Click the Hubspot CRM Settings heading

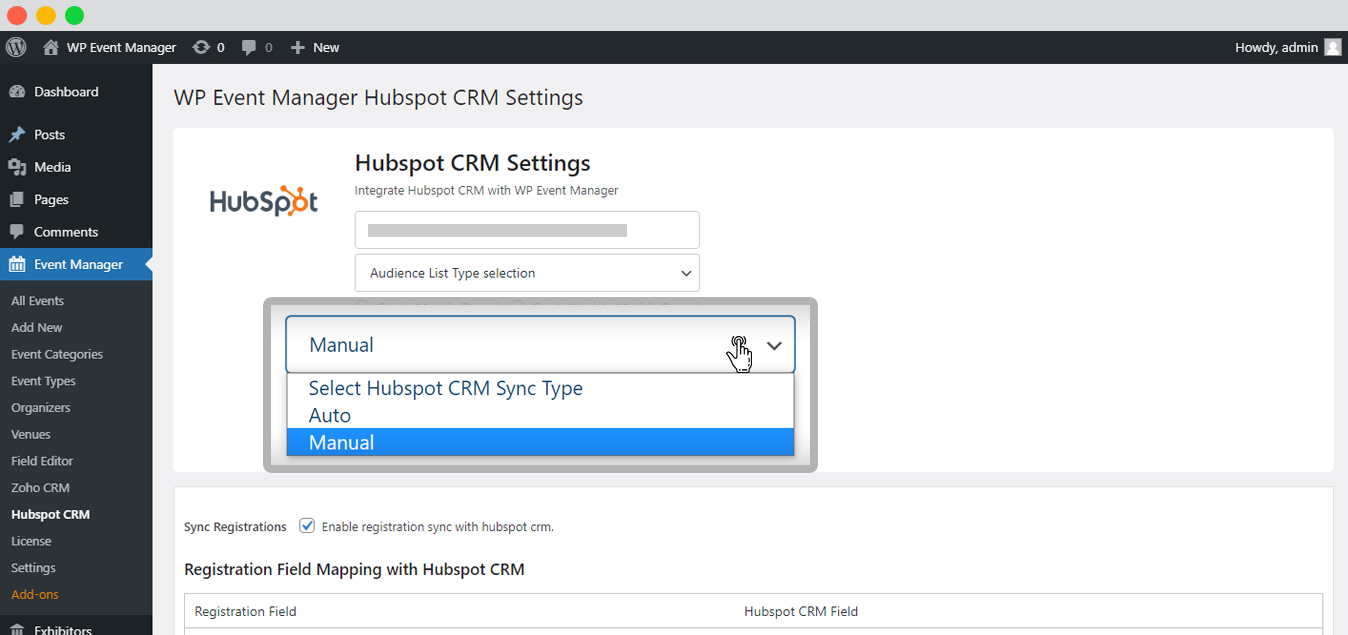473,163
